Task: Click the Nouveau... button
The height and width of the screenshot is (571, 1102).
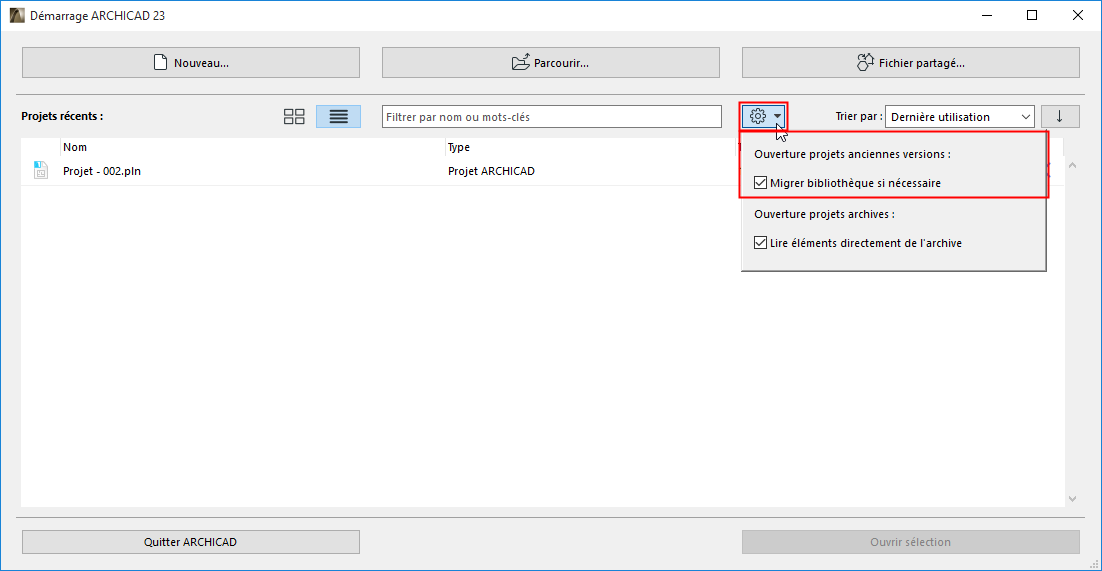Action: [x=190, y=63]
